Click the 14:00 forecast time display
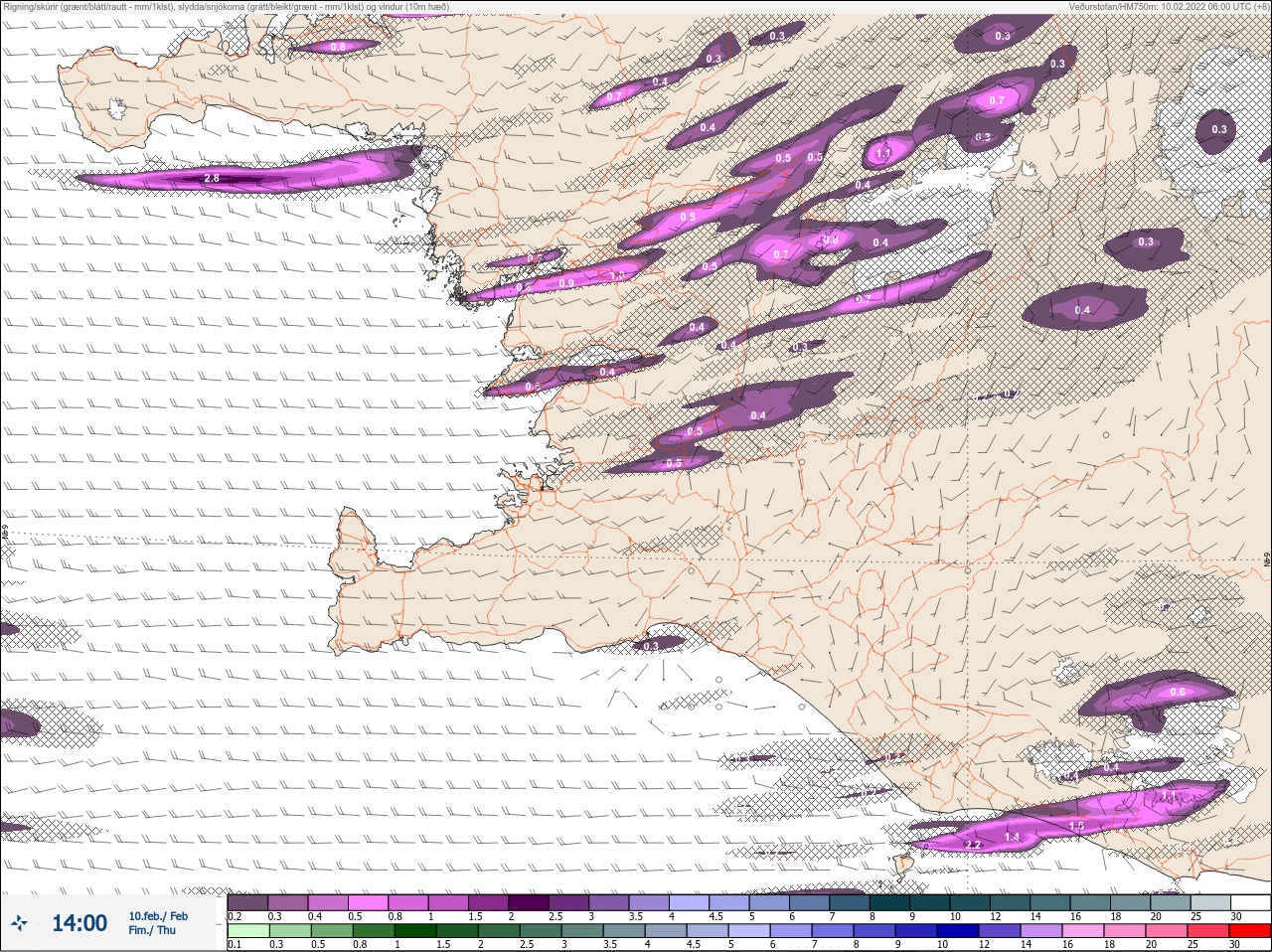Image resolution: width=1272 pixels, height=952 pixels. (79, 923)
